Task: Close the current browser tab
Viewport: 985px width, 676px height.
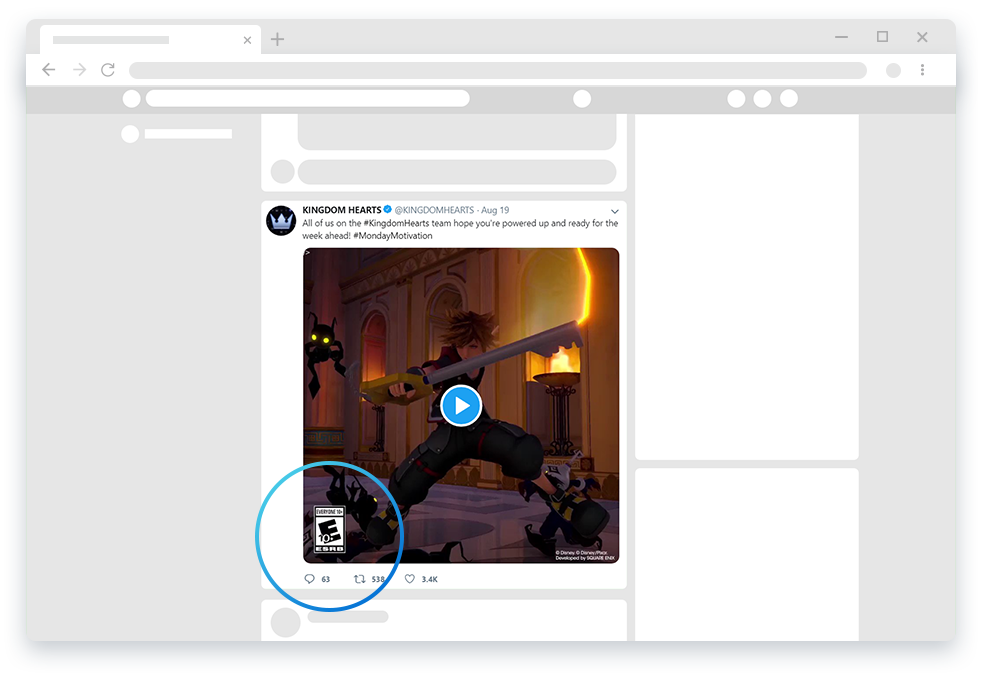Action: (248, 40)
